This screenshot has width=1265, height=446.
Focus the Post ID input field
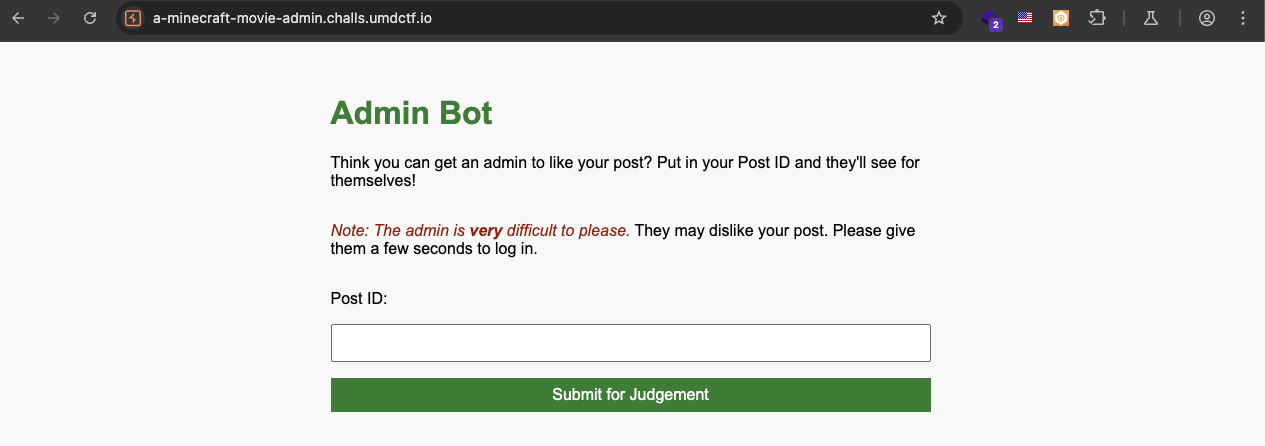(x=631, y=343)
